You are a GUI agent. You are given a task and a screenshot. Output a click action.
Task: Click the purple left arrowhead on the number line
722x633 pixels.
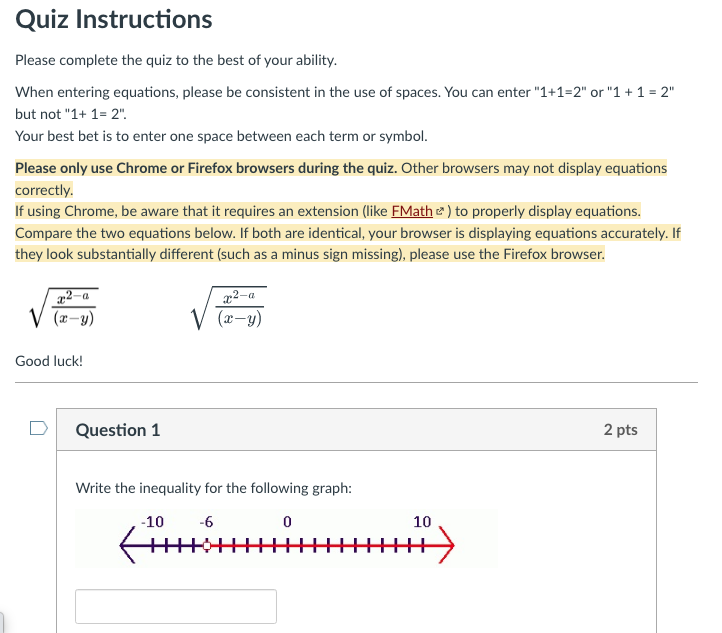tap(128, 546)
